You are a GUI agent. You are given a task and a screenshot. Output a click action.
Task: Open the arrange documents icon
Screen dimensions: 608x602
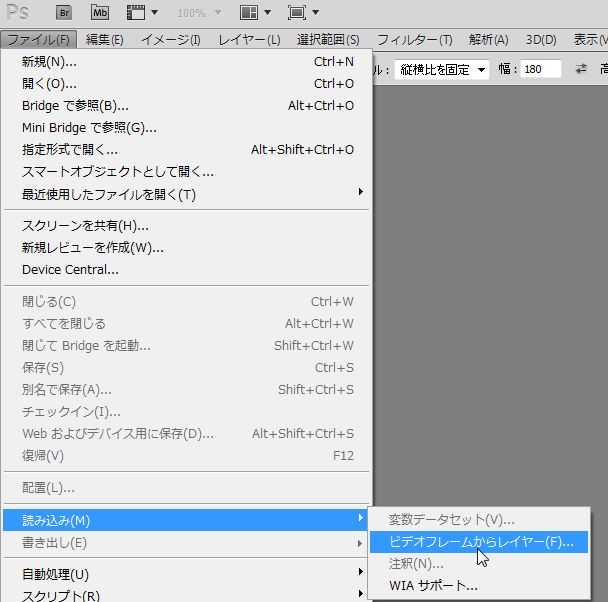coord(249,13)
